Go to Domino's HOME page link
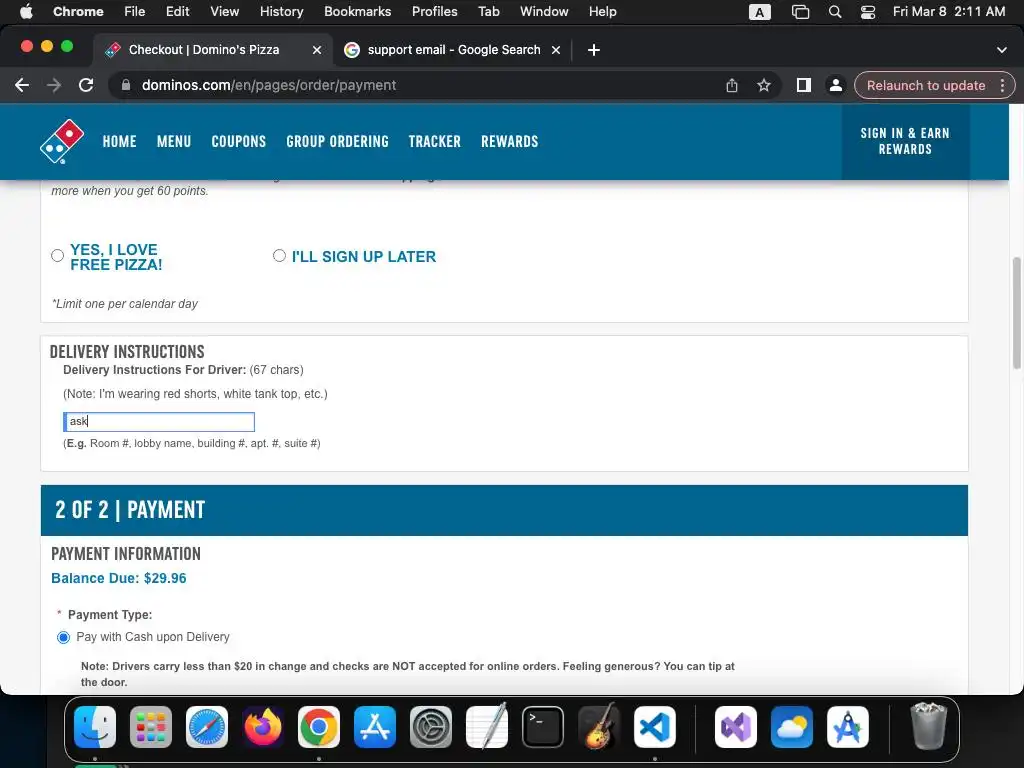 tap(120, 142)
